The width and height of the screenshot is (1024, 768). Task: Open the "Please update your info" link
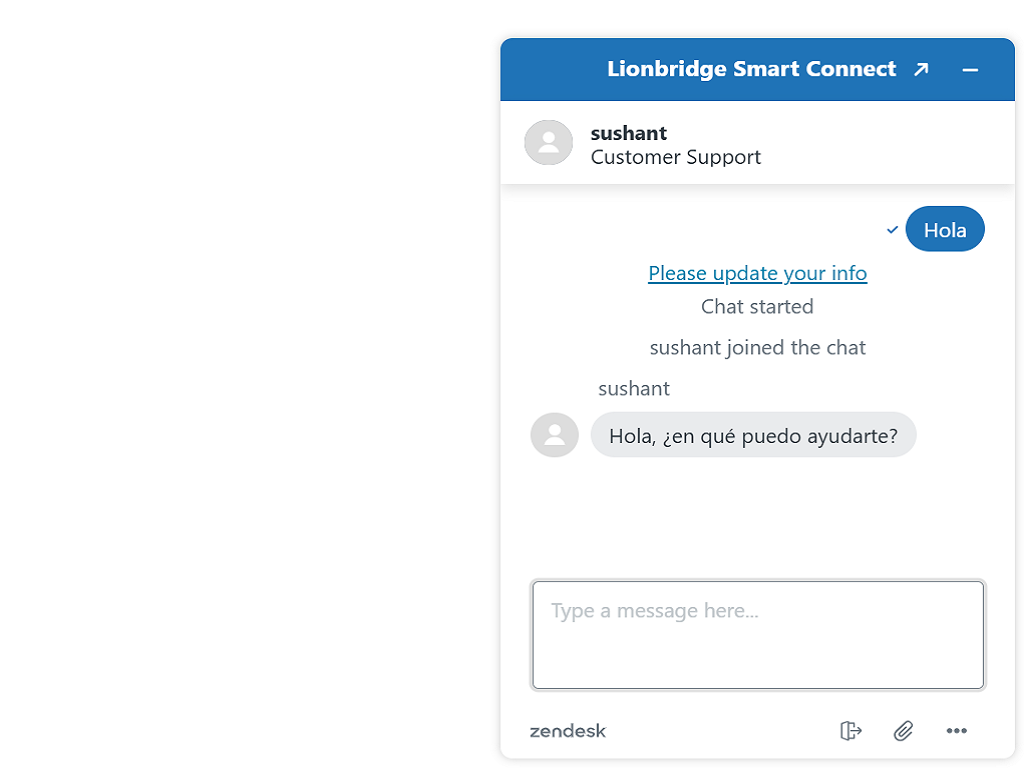[x=757, y=273]
